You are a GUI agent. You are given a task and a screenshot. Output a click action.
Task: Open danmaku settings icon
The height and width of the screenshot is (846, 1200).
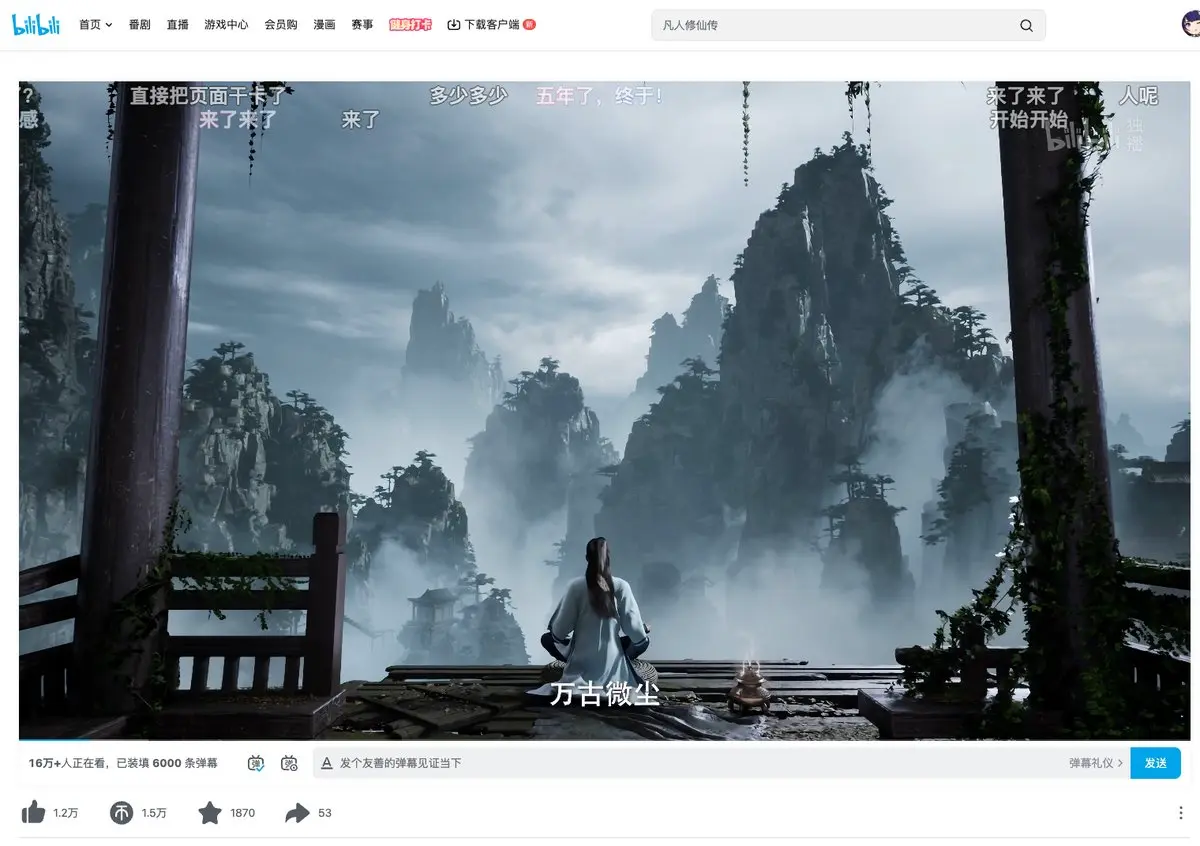pos(290,763)
